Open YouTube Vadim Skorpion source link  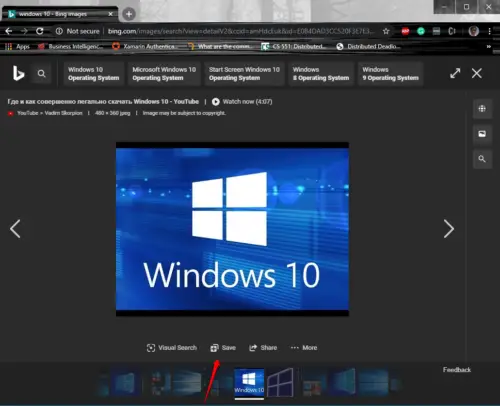[x=45, y=113]
